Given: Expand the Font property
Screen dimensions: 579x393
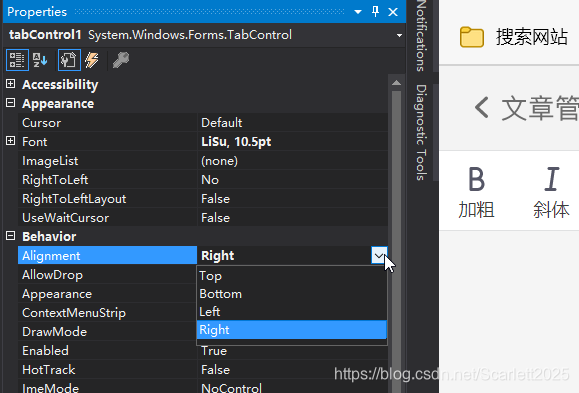Looking at the screenshot, I should (x=11, y=141).
